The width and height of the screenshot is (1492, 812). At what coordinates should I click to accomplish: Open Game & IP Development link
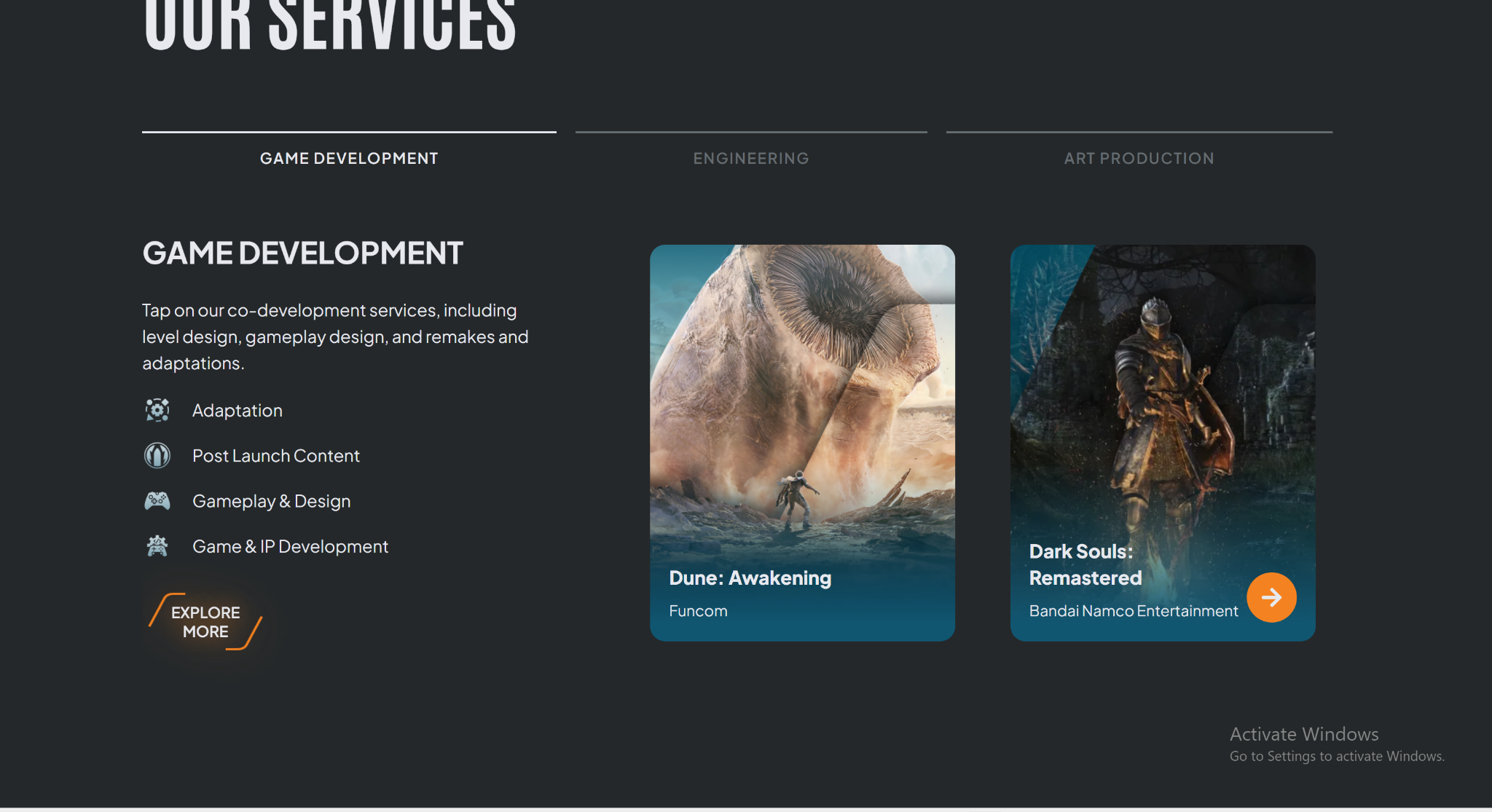tap(290, 546)
